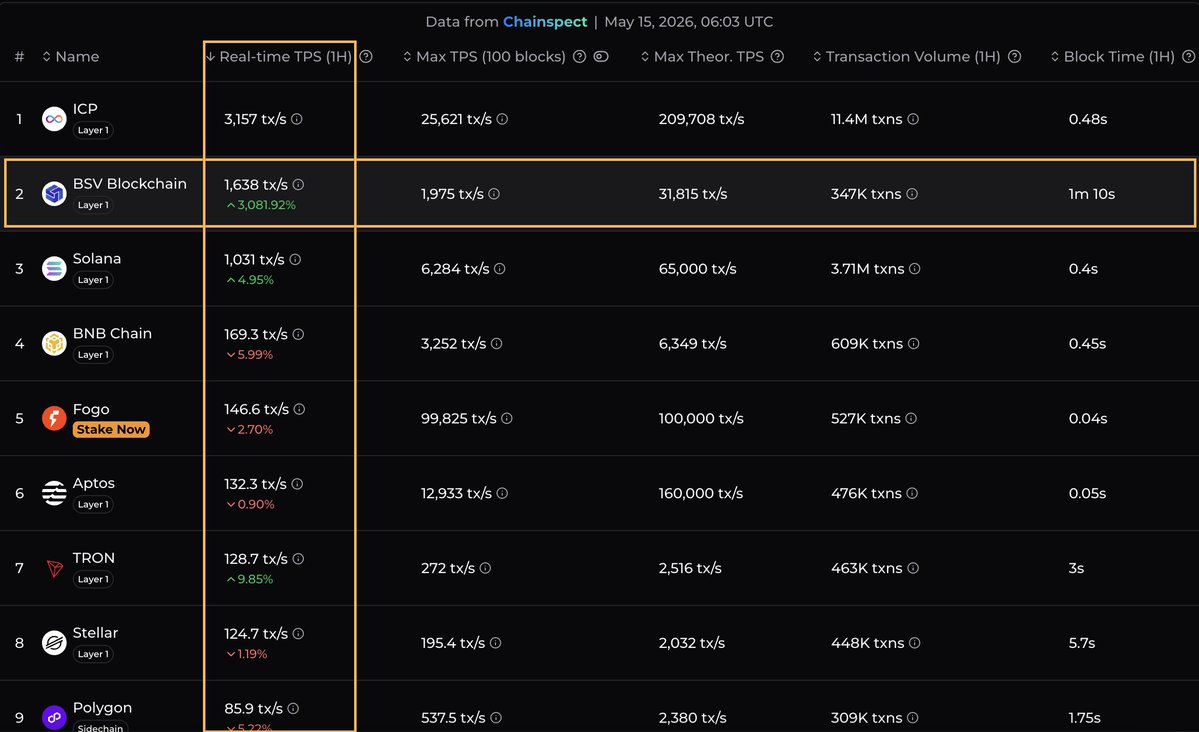1199x732 pixels.
Task: Open info icon beside 448K txns
Action: click(915, 643)
